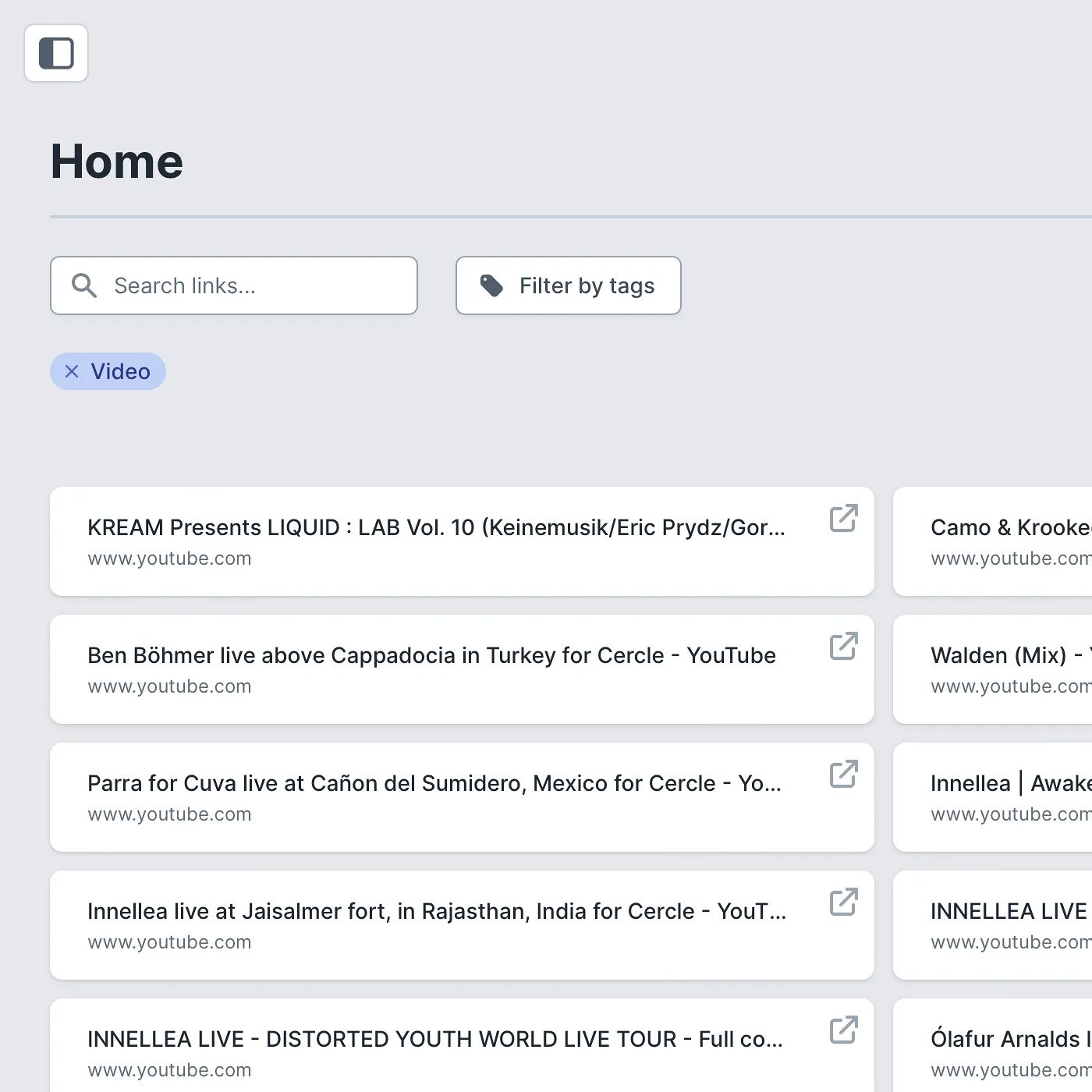Click the Home page heading

117,161
